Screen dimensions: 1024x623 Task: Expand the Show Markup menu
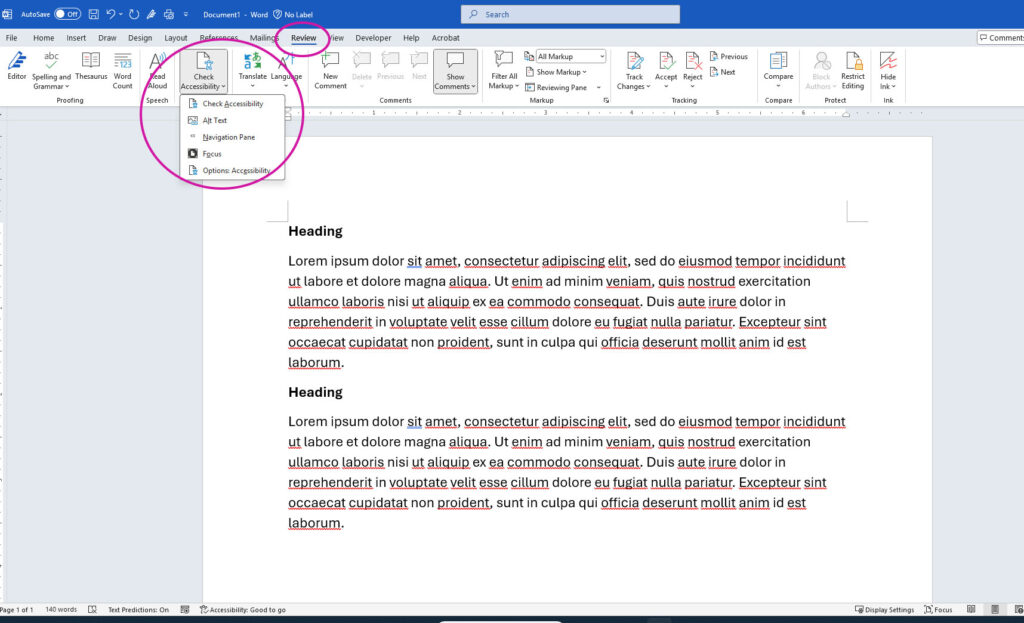point(556,72)
